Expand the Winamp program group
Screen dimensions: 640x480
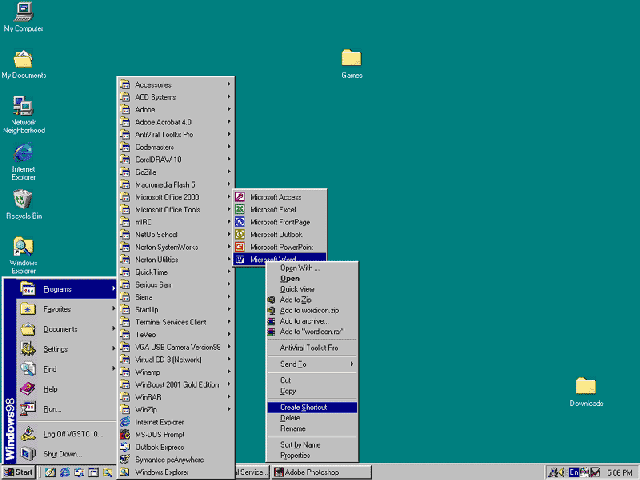click(176, 372)
